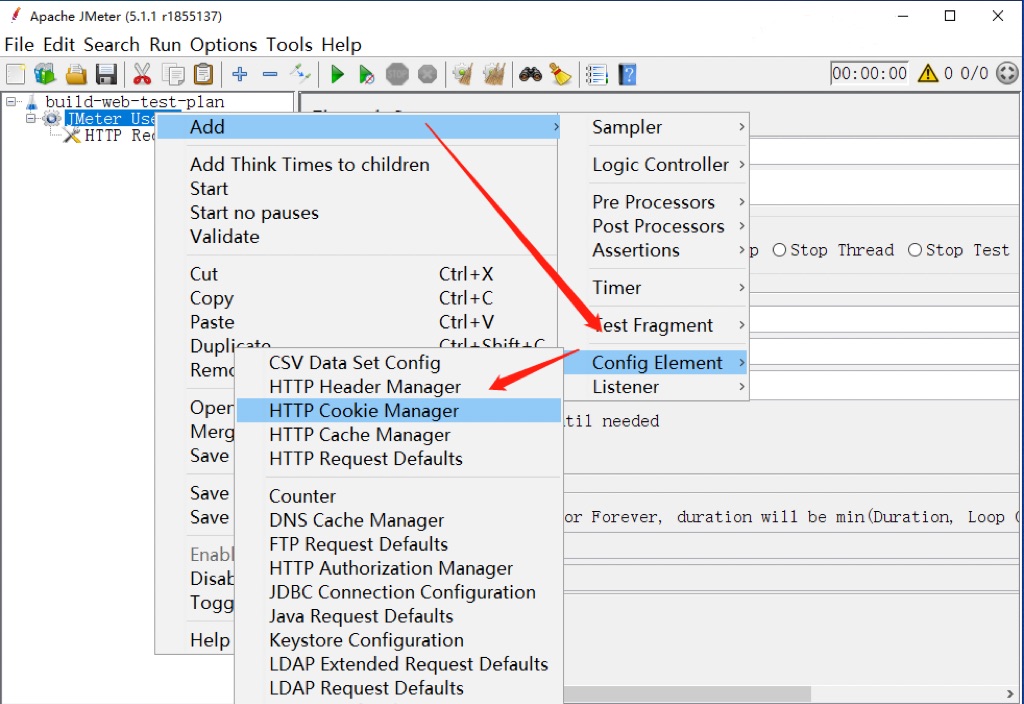Save the test plan with floppy icon

pos(106,74)
